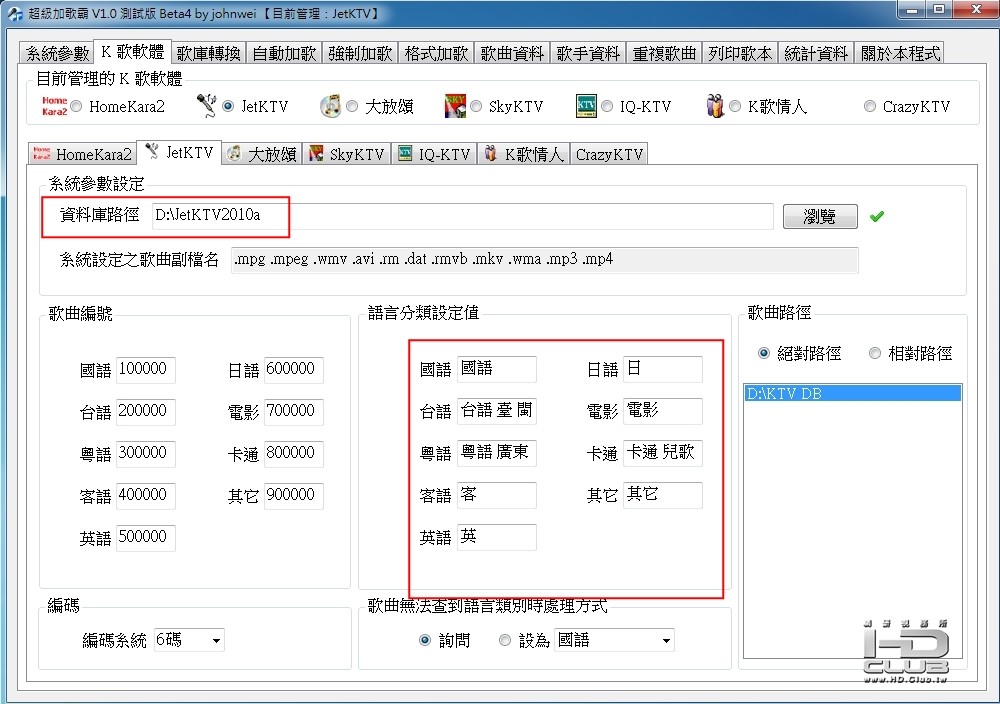
Task: Click the 資料庫路徑 field D:\JetKTV2010a
Action: coord(462,216)
